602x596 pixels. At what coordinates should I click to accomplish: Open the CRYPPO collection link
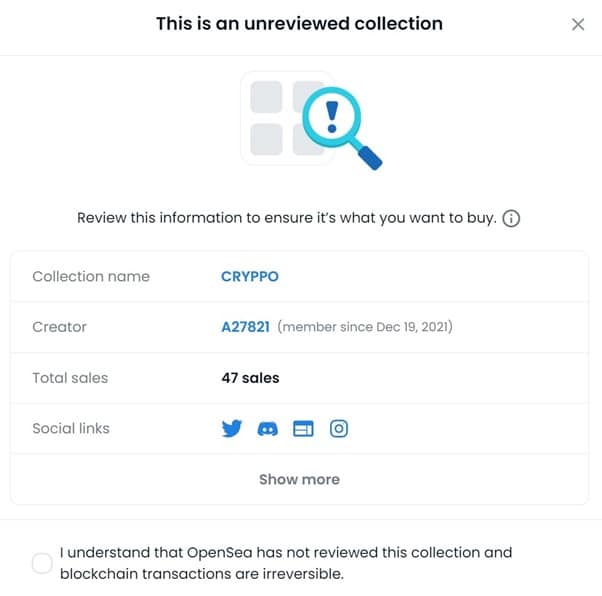[249, 276]
